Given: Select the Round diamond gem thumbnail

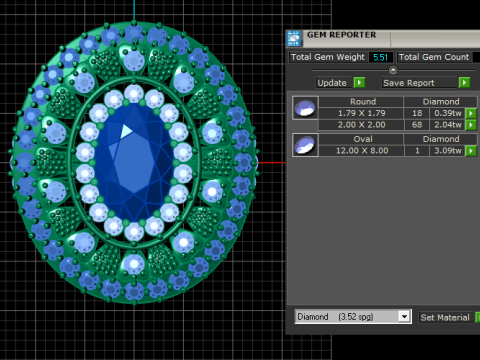Looking at the screenshot, I should 305,108.
